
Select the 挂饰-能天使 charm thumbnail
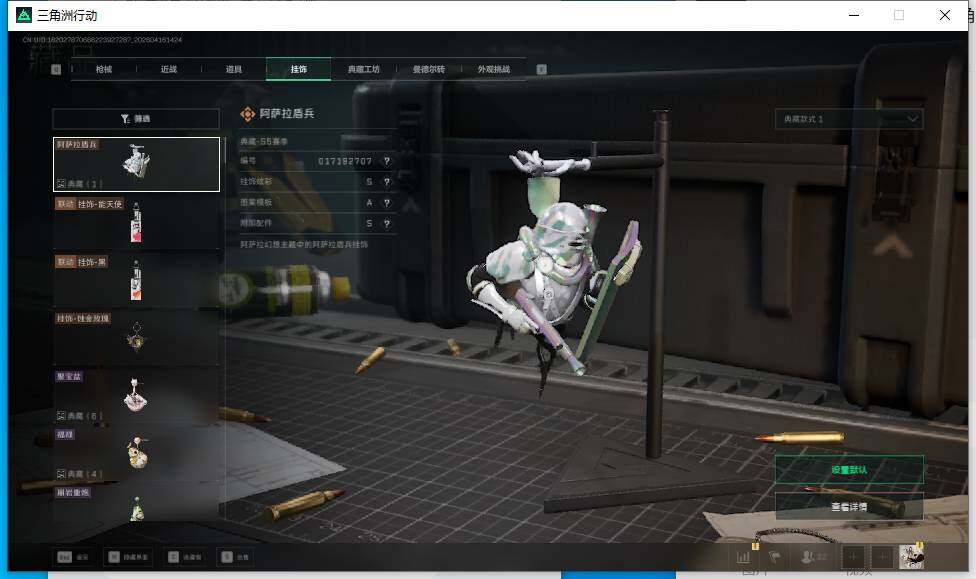click(136, 222)
